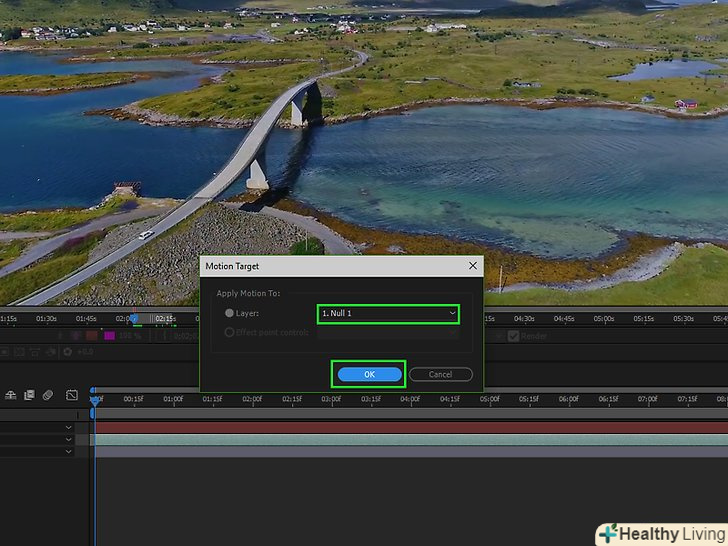Click the magenta color swatch
This screenshot has width=728, height=546.
(109, 336)
